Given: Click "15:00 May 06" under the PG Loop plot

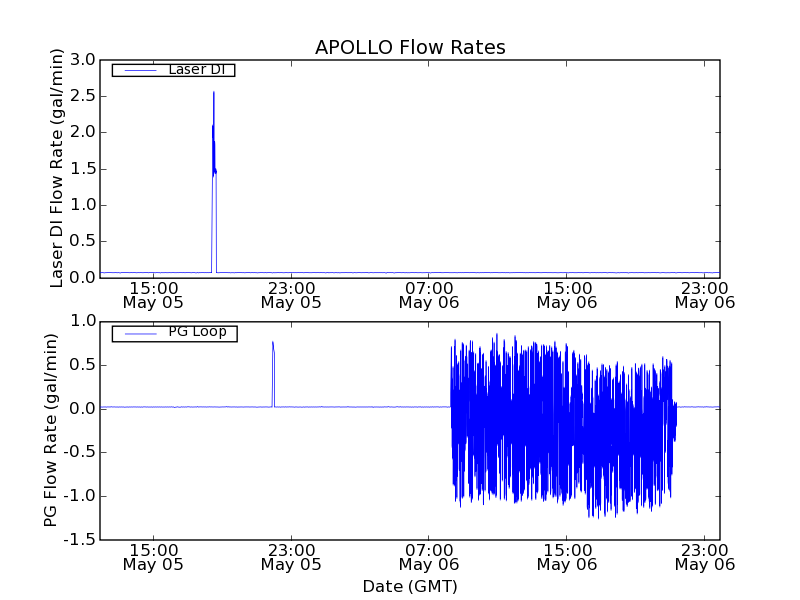Looking at the screenshot, I should (x=567, y=557).
